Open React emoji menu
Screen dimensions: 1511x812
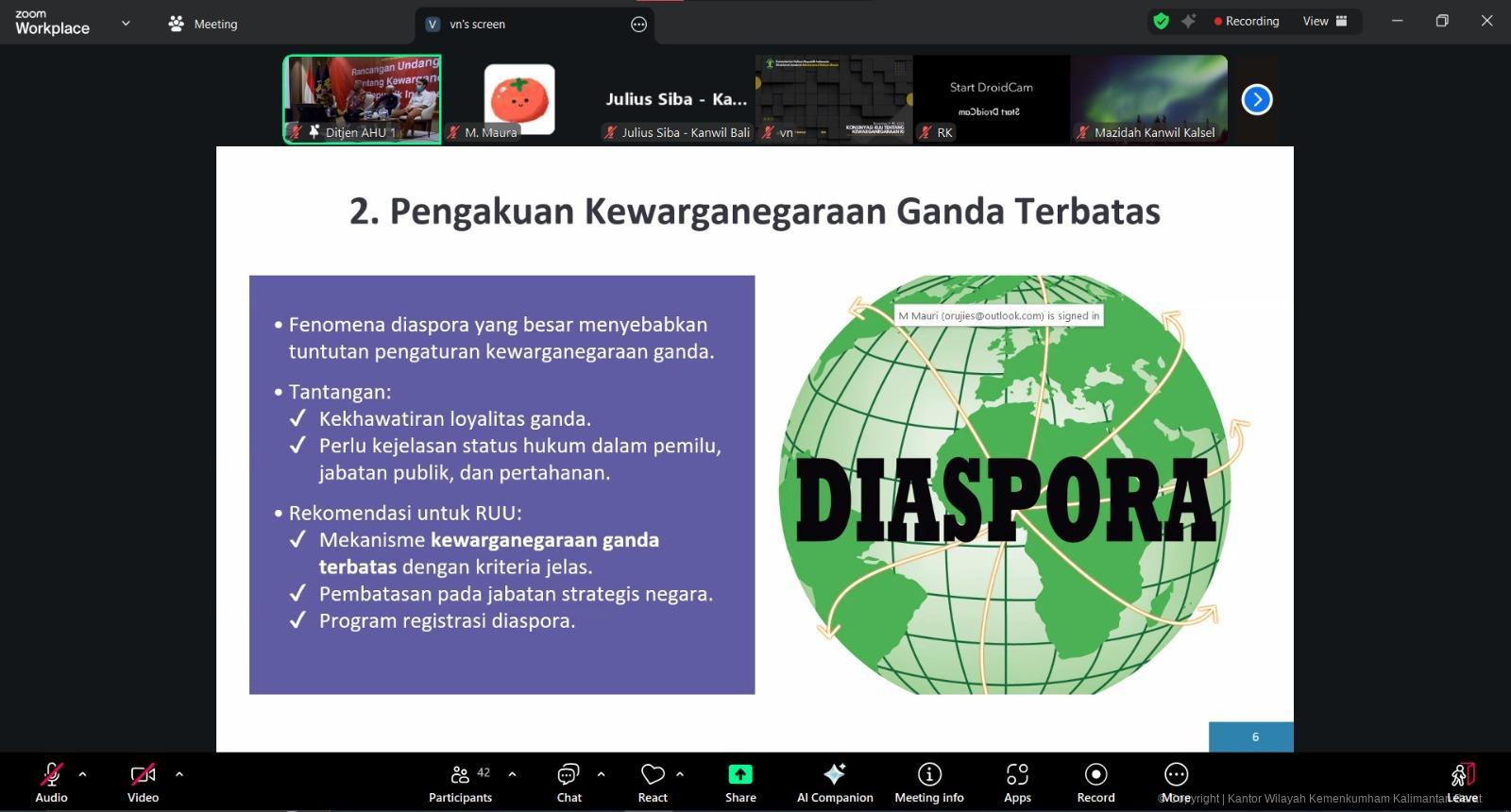653,783
